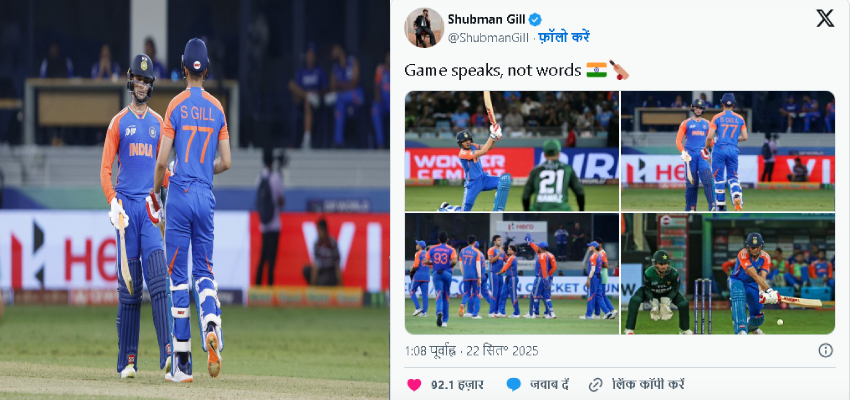
Task: Click the लिंक कॉपी करें button
Action: pyautogui.click(x=648, y=385)
